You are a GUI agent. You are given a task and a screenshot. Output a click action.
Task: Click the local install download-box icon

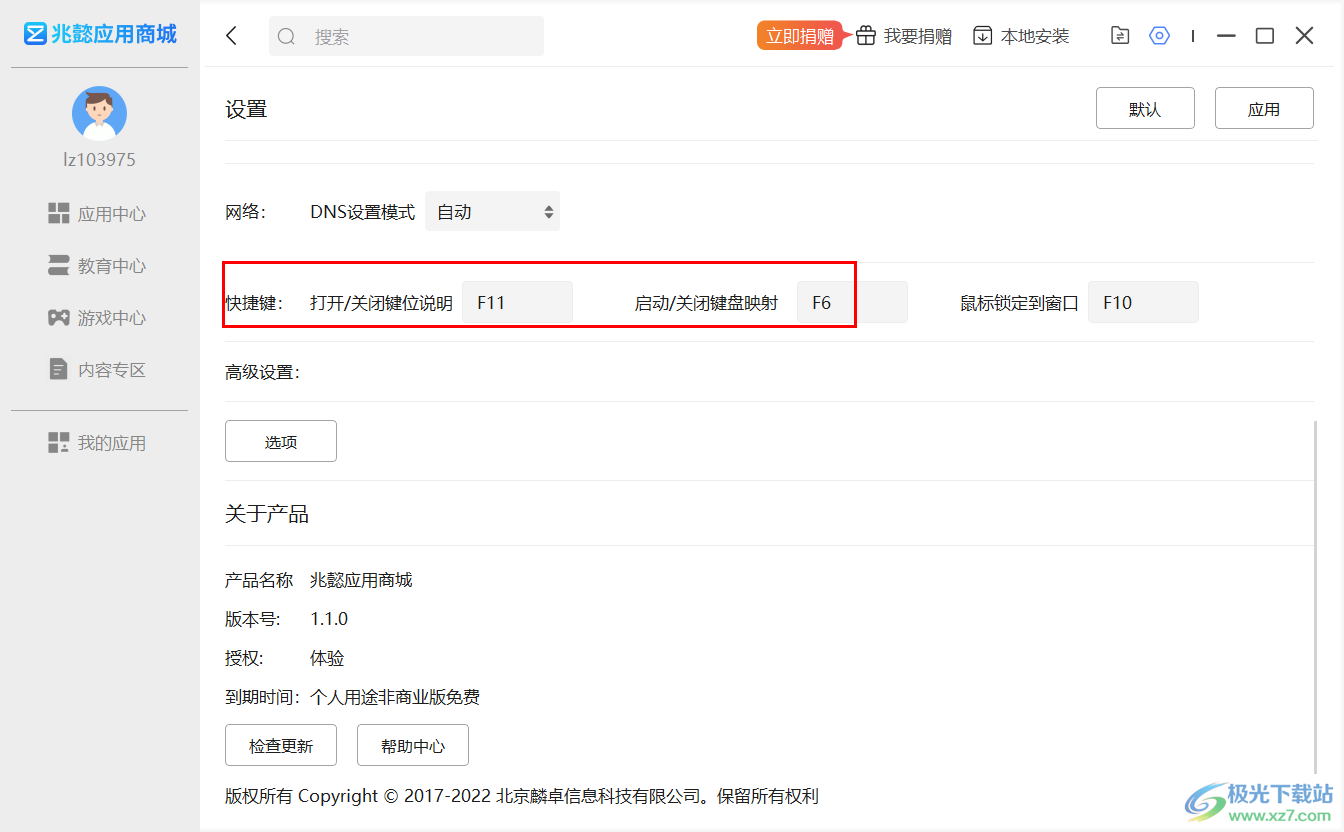pyautogui.click(x=983, y=36)
